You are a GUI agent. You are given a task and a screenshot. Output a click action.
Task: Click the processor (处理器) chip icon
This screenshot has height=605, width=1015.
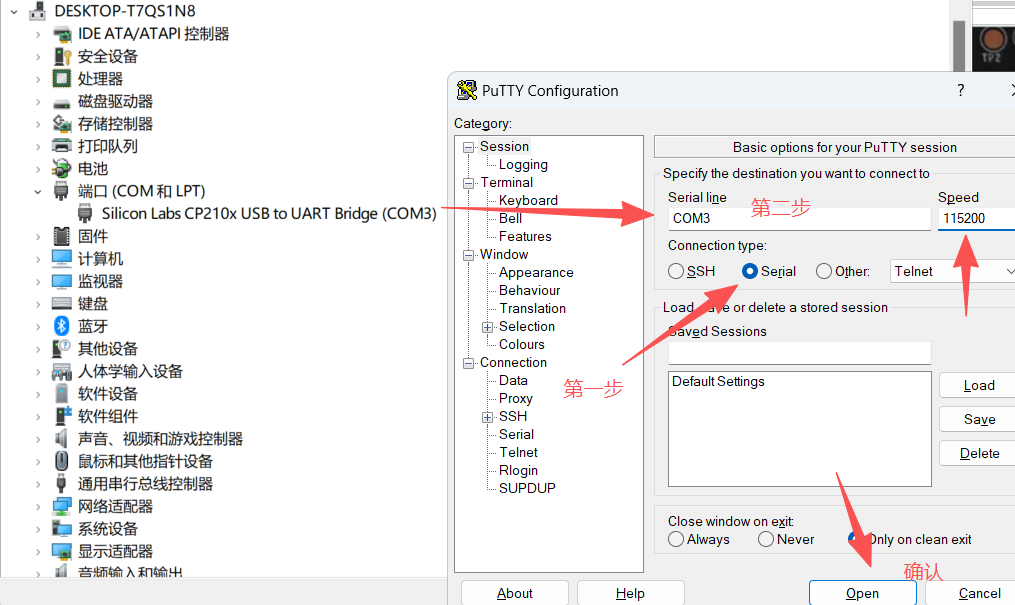click(62, 78)
